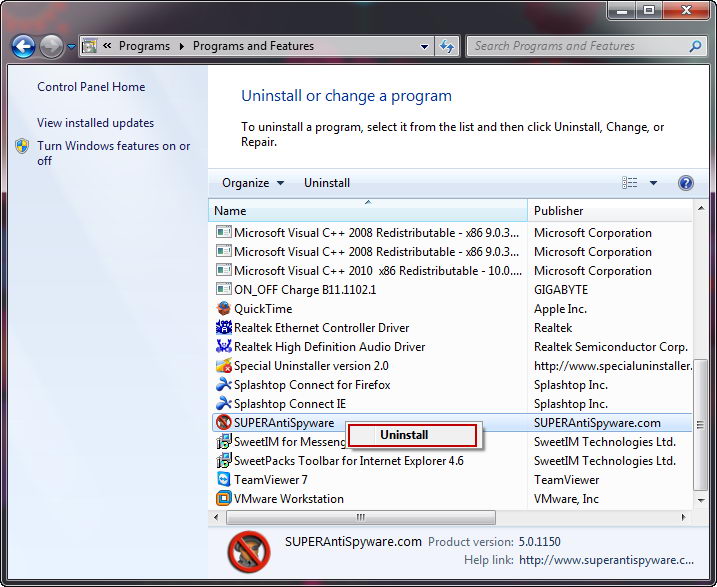Open the address bar history dropdown
717x587 pixels.
(424, 47)
